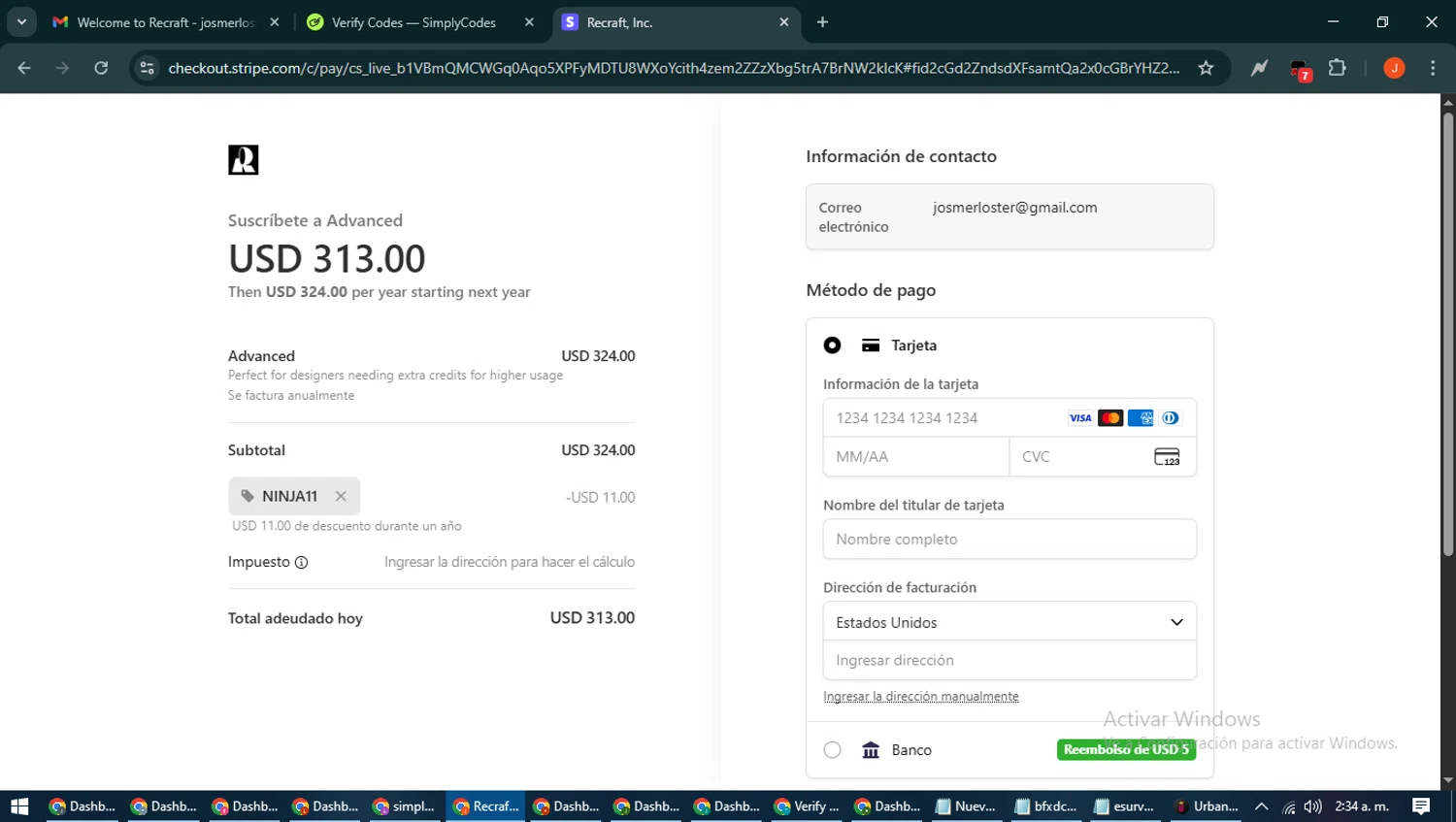The image size is (1456, 822).
Task: Open a new browser tab
Action: (822, 22)
